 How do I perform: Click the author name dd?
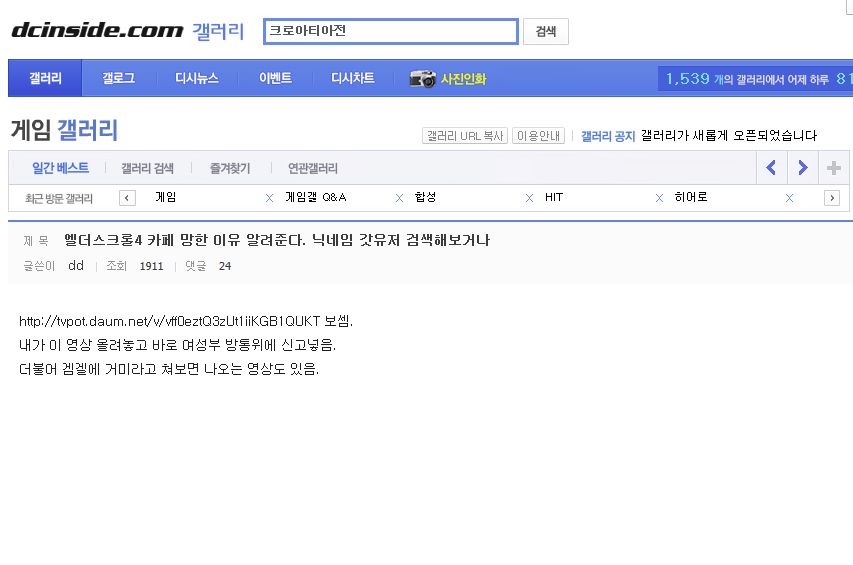(x=76, y=265)
